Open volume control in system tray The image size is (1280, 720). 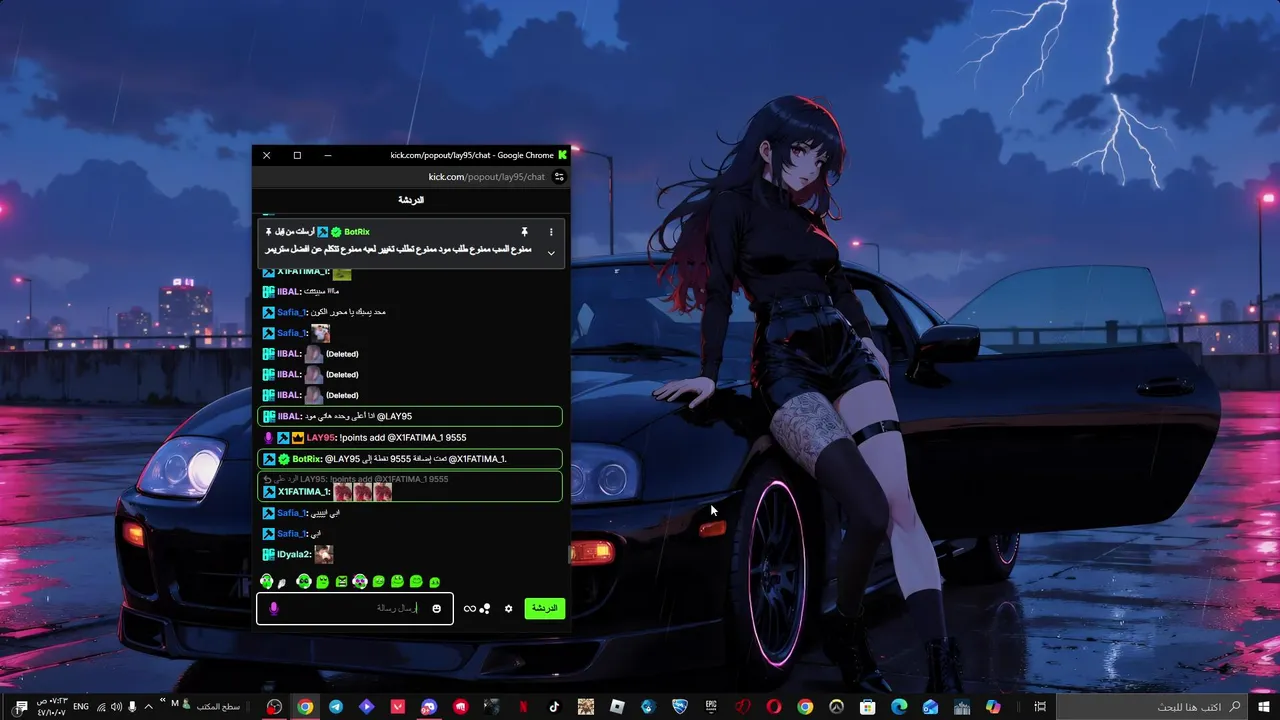pyautogui.click(x=116, y=707)
